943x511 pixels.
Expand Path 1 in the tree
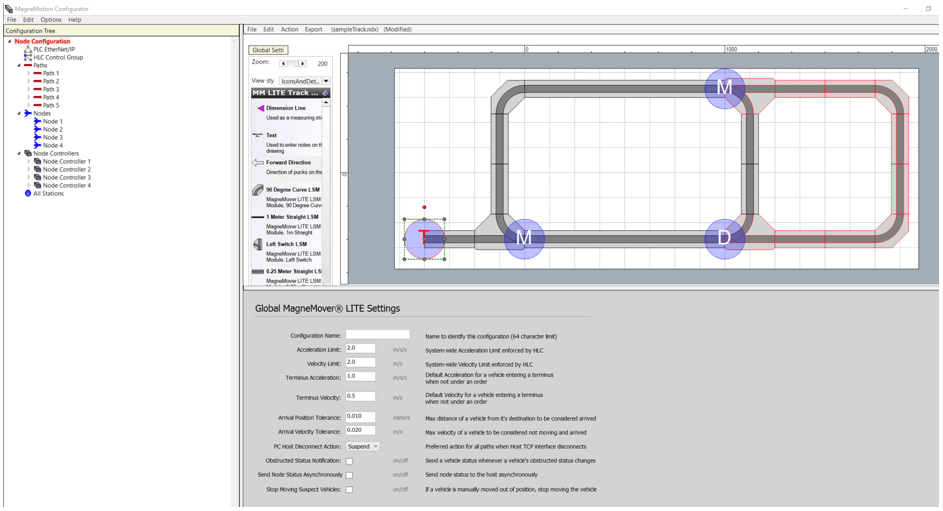tap(28, 73)
